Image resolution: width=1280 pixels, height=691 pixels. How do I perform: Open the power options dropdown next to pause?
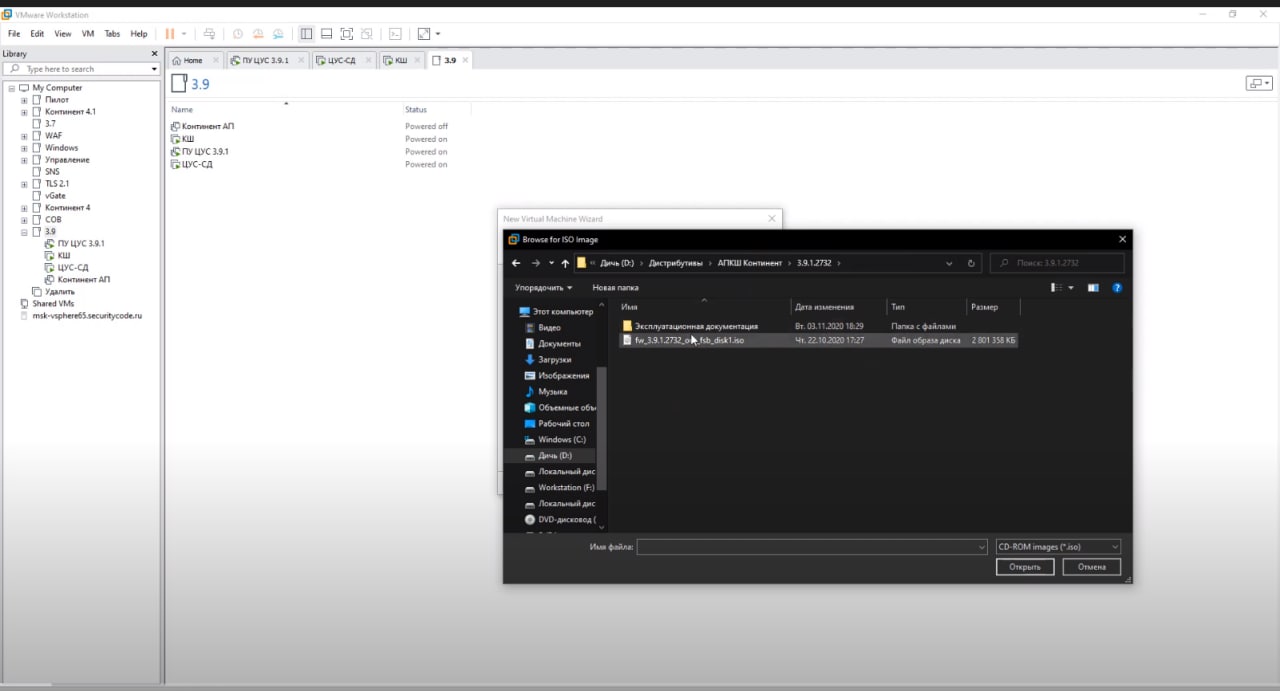tap(184, 34)
